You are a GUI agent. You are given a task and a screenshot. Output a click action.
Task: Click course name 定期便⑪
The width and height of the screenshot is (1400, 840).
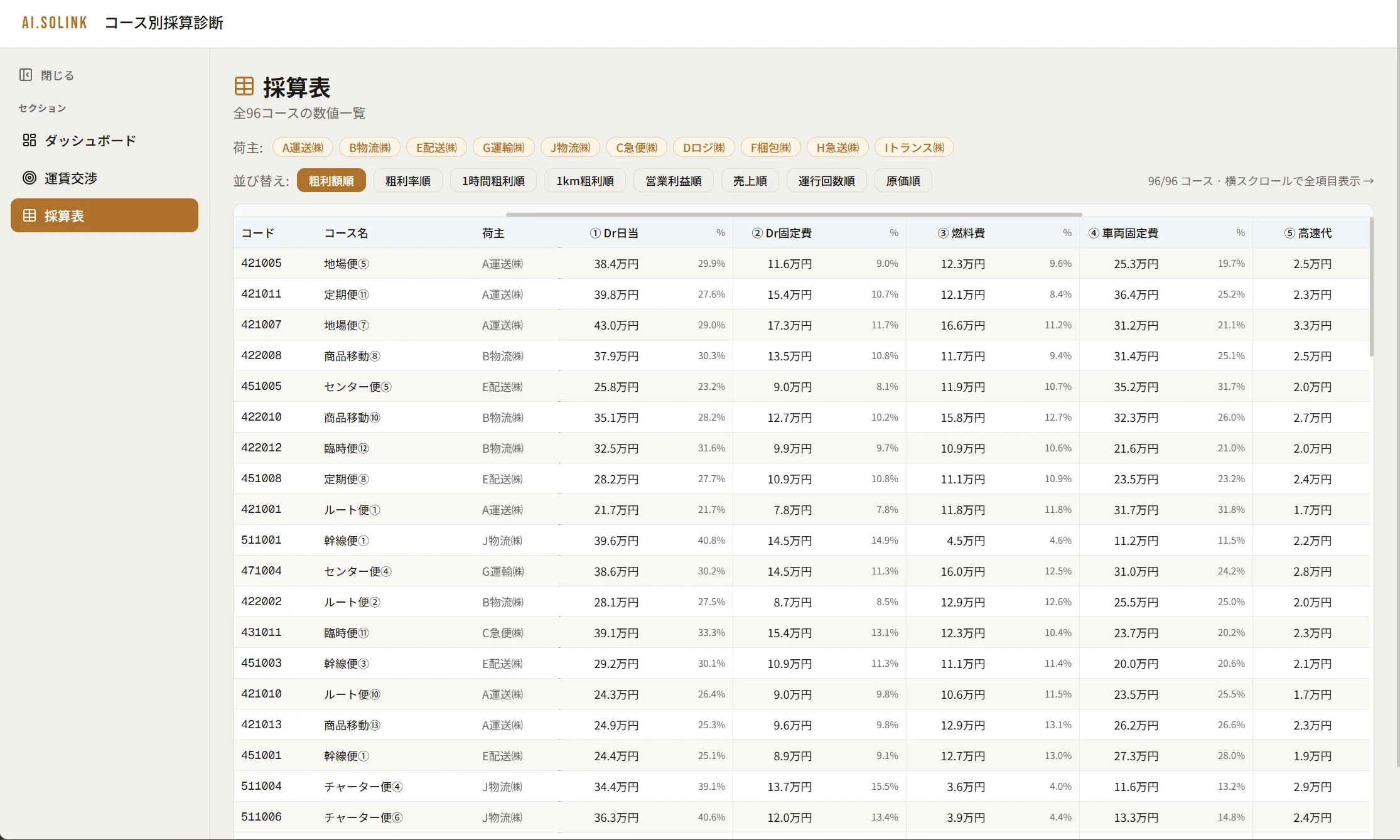(347, 294)
